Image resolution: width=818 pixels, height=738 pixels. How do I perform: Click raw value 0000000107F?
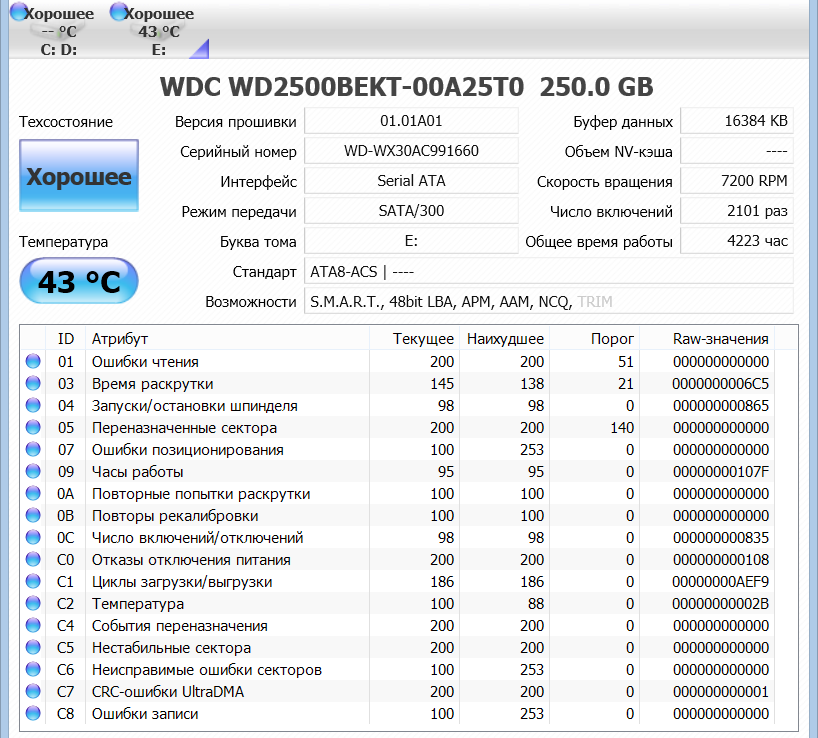720,471
